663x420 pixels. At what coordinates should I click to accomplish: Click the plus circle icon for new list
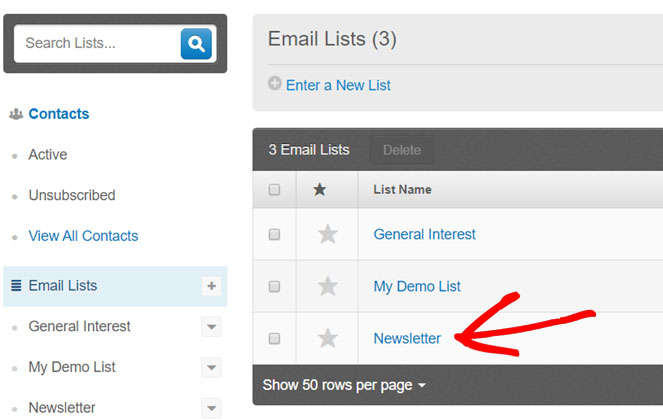pyautogui.click(x=275, y=85)
